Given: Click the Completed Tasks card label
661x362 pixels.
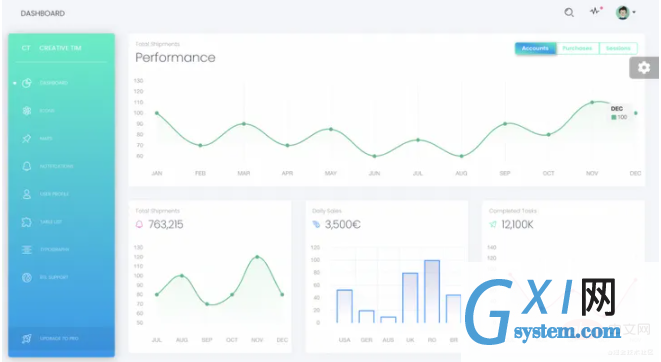Looking at the screenshot, I should [x=513, y=211].
